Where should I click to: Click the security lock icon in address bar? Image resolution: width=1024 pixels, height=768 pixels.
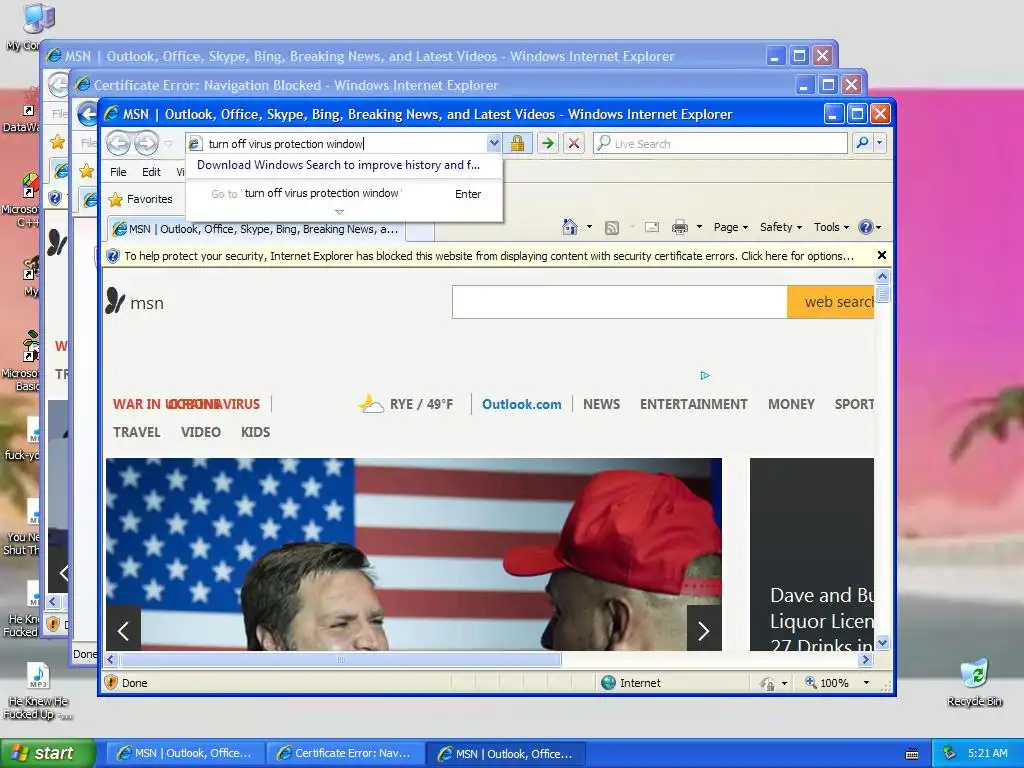pos(517,143)
